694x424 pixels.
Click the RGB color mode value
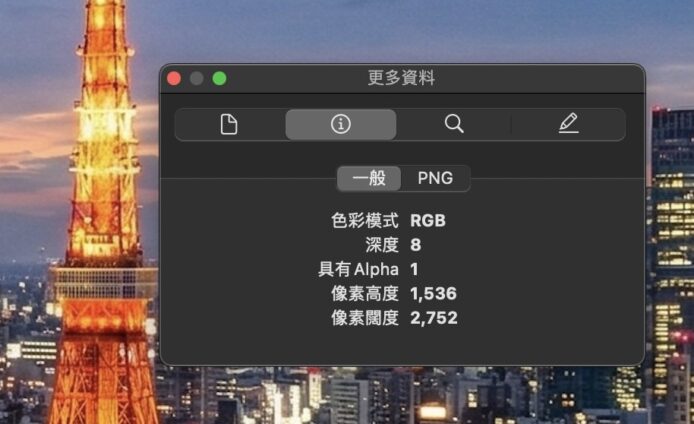428,220
